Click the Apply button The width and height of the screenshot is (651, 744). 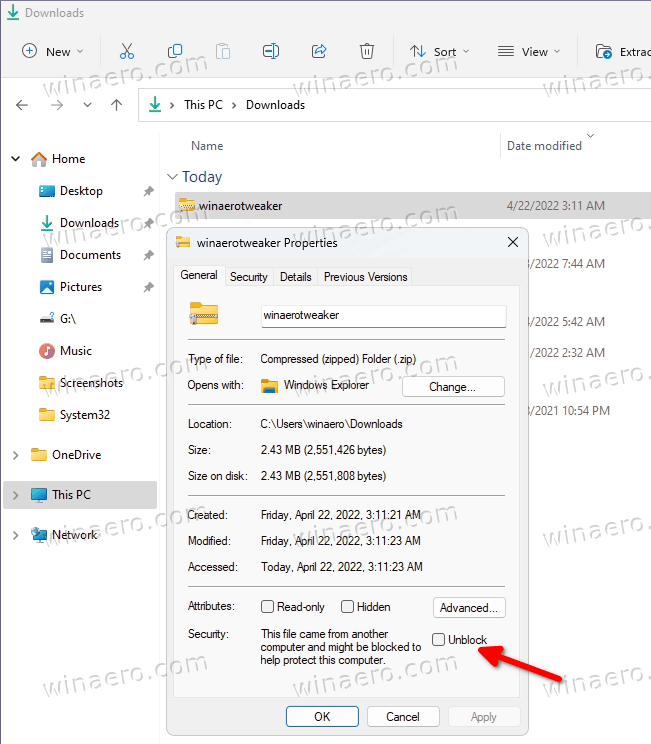pos(484,716)
